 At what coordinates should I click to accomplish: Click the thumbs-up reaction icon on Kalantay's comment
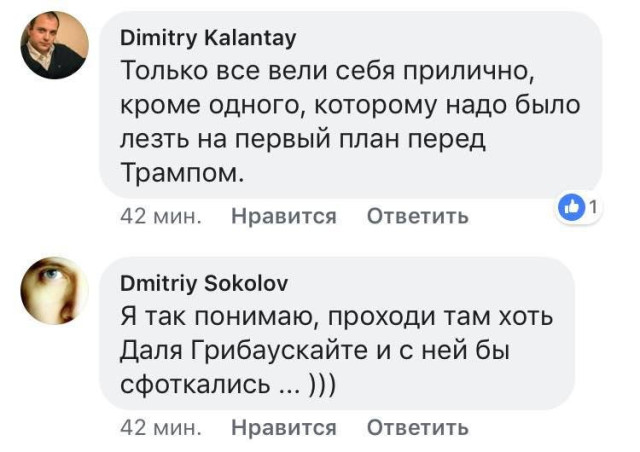coord(572,208)
